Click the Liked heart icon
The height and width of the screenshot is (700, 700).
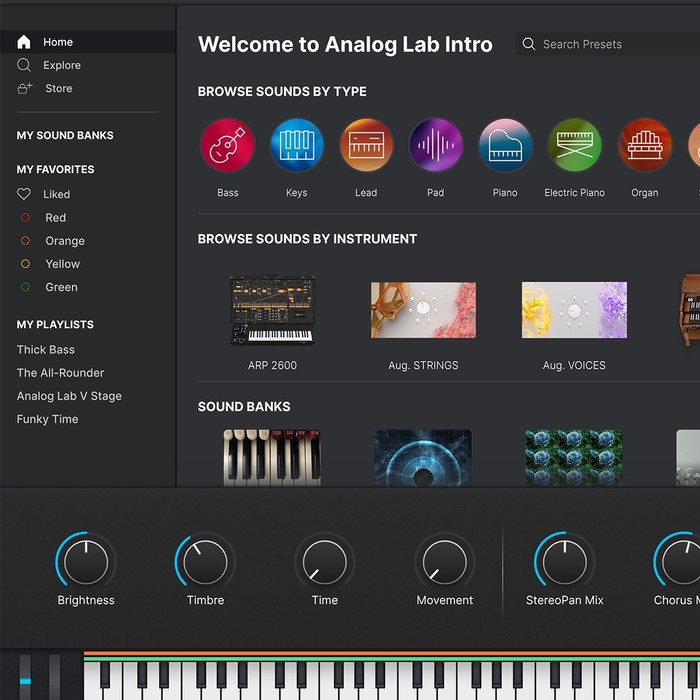[24, 194]
